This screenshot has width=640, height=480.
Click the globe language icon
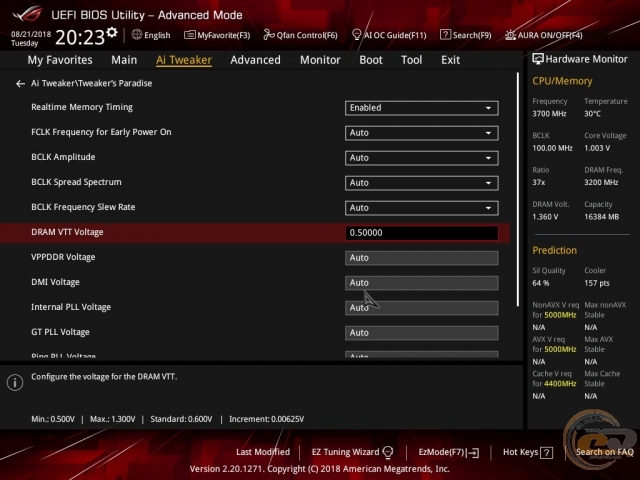137,35
